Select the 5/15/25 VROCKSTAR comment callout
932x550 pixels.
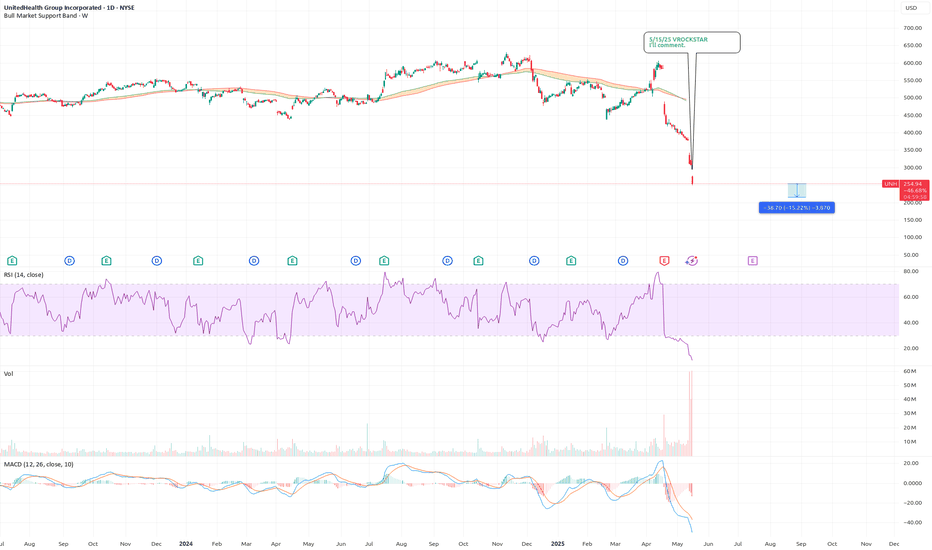pos(692,42)
